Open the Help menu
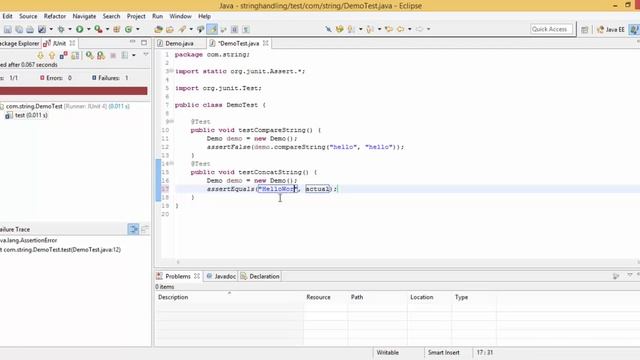 204,16
